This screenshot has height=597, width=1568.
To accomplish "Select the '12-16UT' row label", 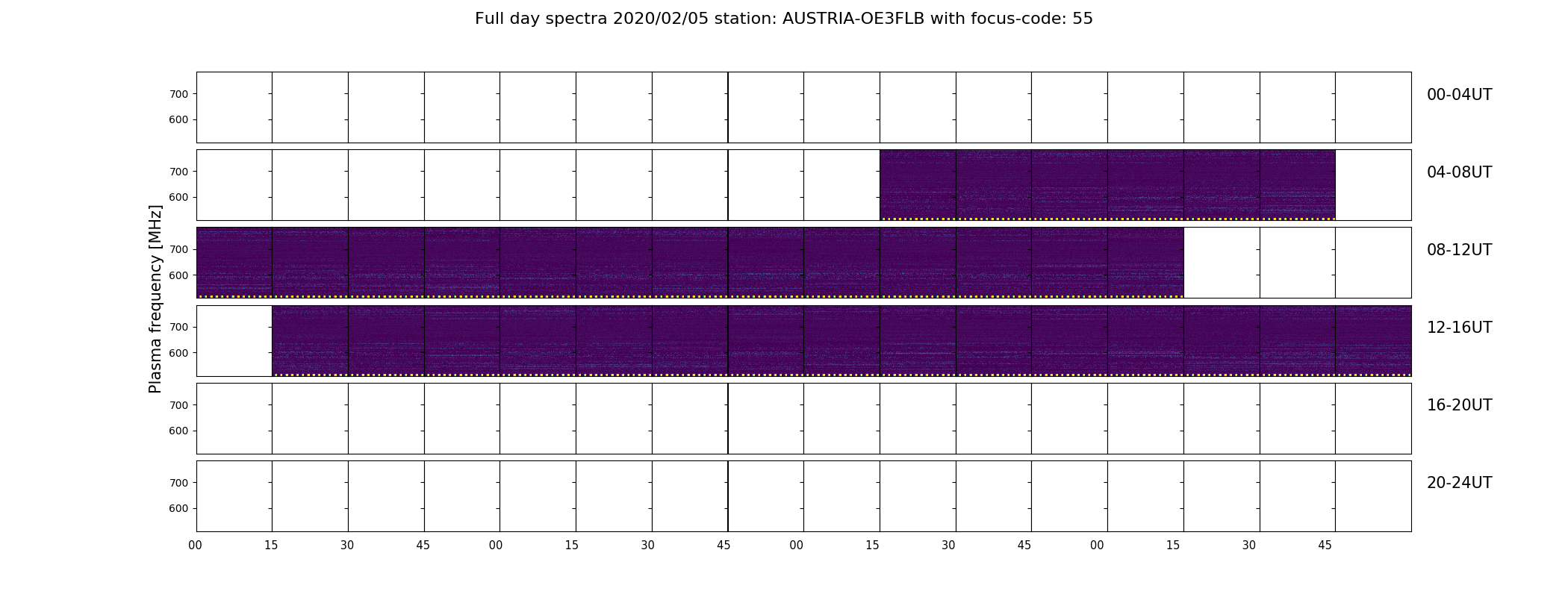I will pyautogui.click(x=1459, y=328).
